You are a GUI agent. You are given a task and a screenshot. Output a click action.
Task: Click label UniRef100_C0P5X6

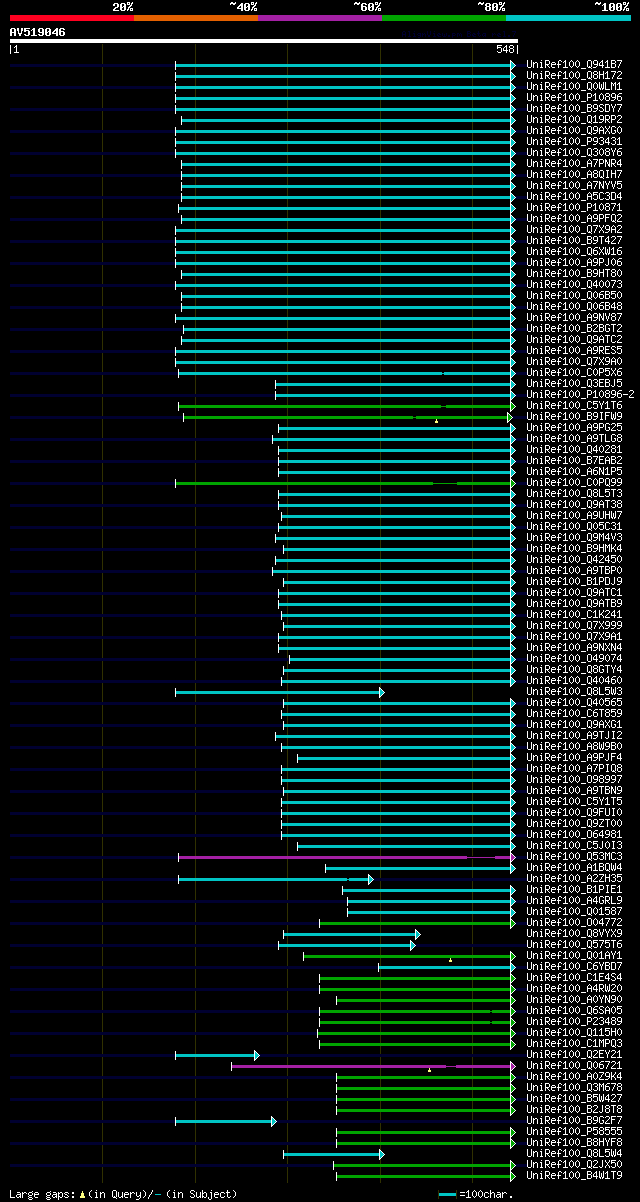(x=574, y=372)
